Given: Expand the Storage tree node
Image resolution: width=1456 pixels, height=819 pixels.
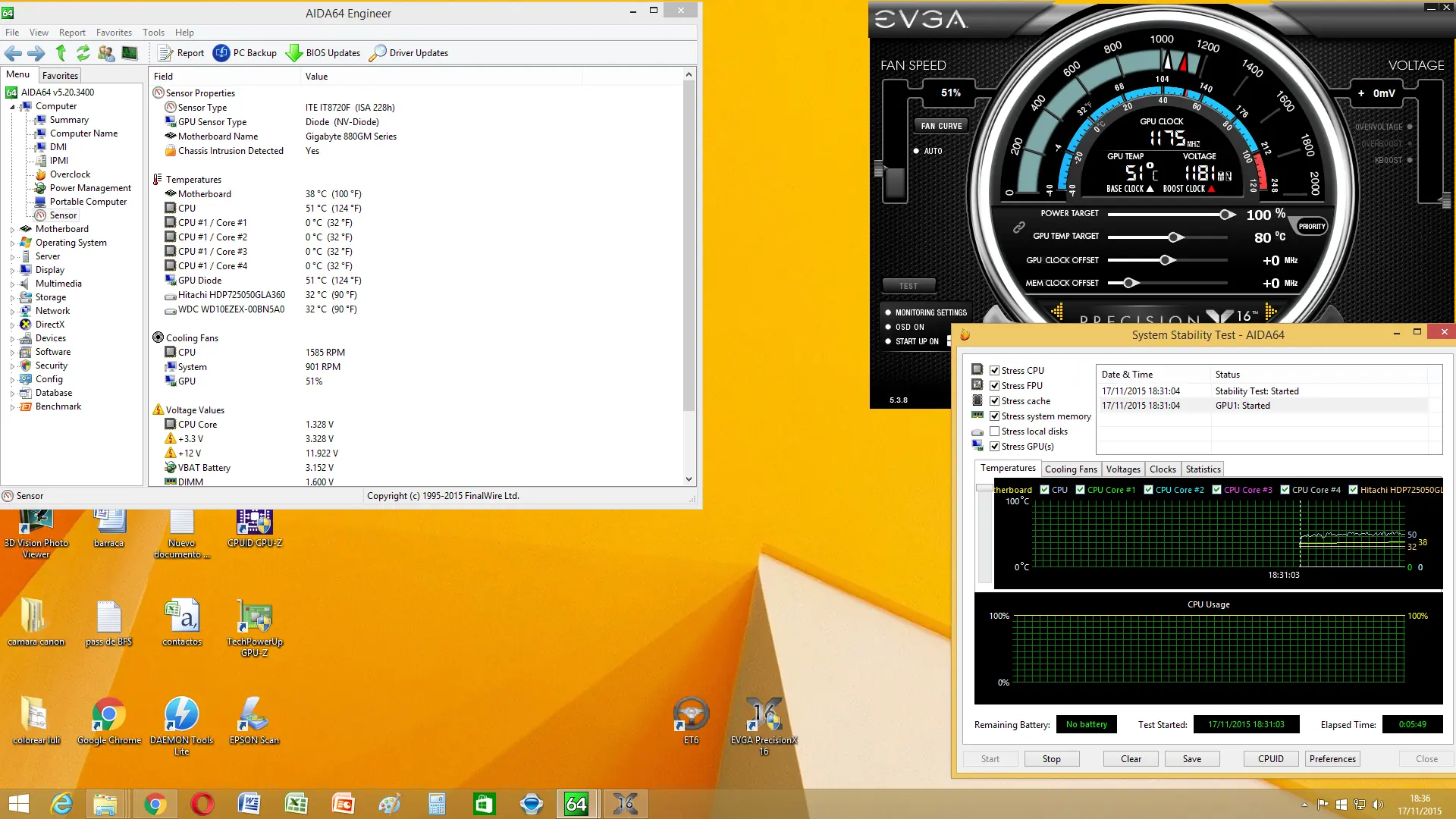Looking at the screenshot, I should 12,298.
